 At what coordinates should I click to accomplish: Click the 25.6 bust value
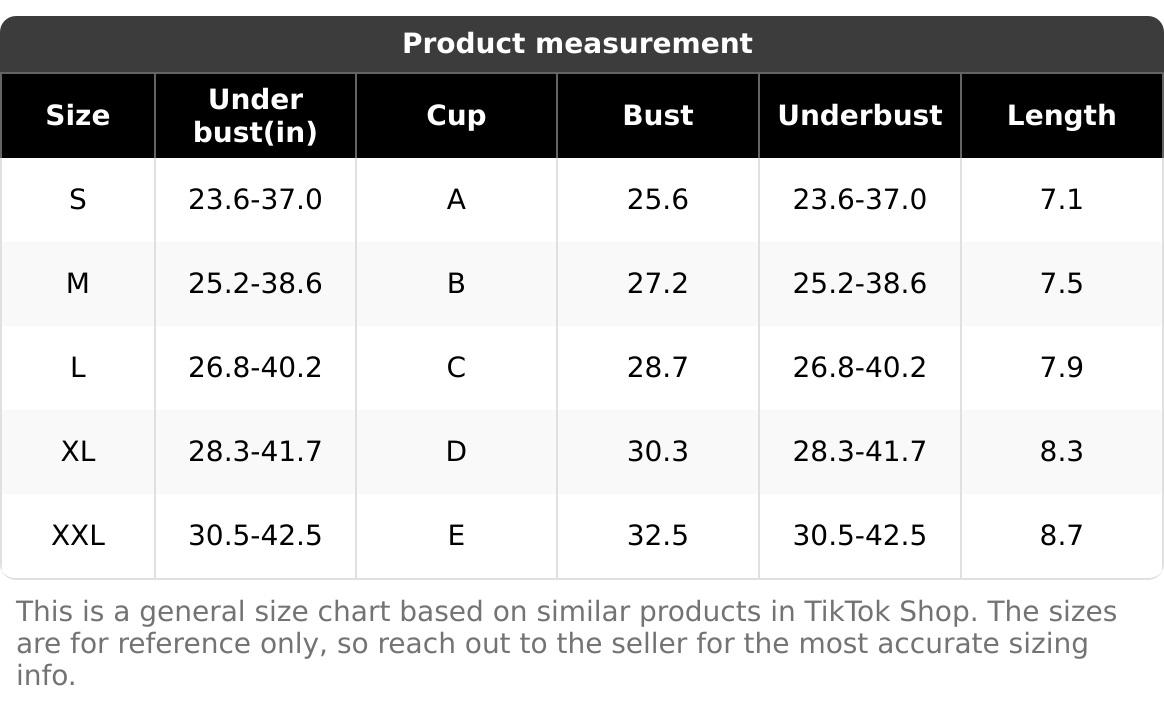pyautogui.click(x=657, y=200)
